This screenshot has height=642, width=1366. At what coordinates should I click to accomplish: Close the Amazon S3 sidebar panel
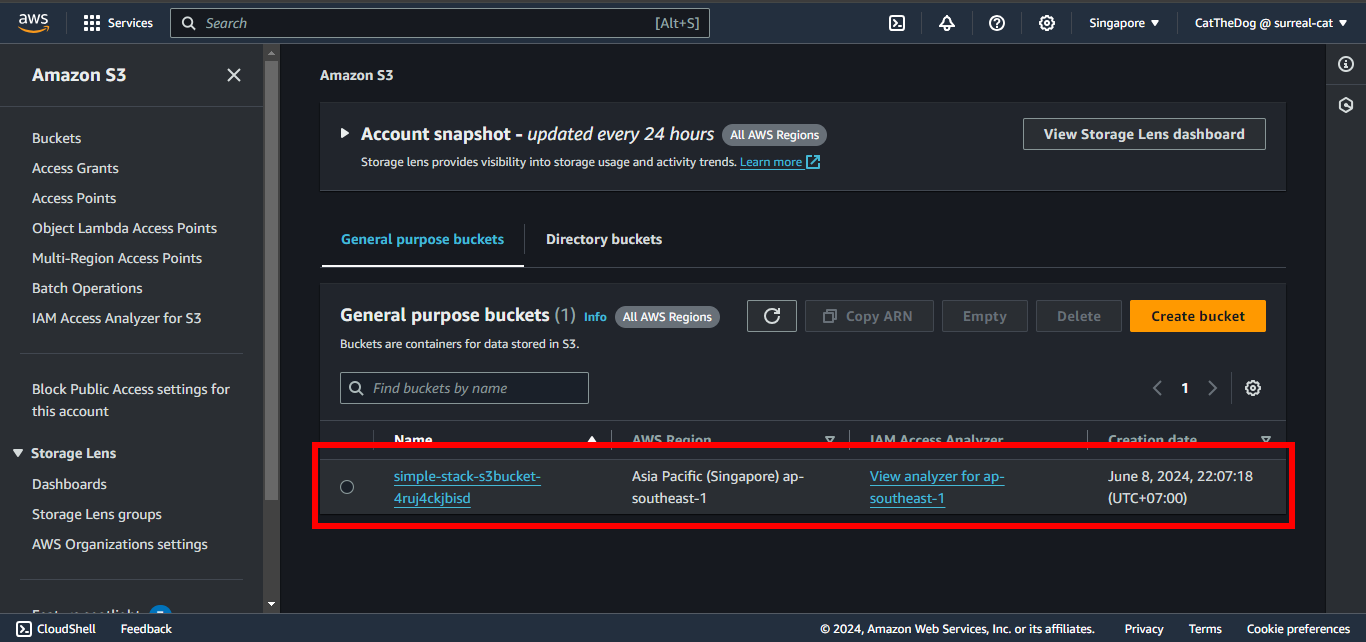(x=234, y=75)
